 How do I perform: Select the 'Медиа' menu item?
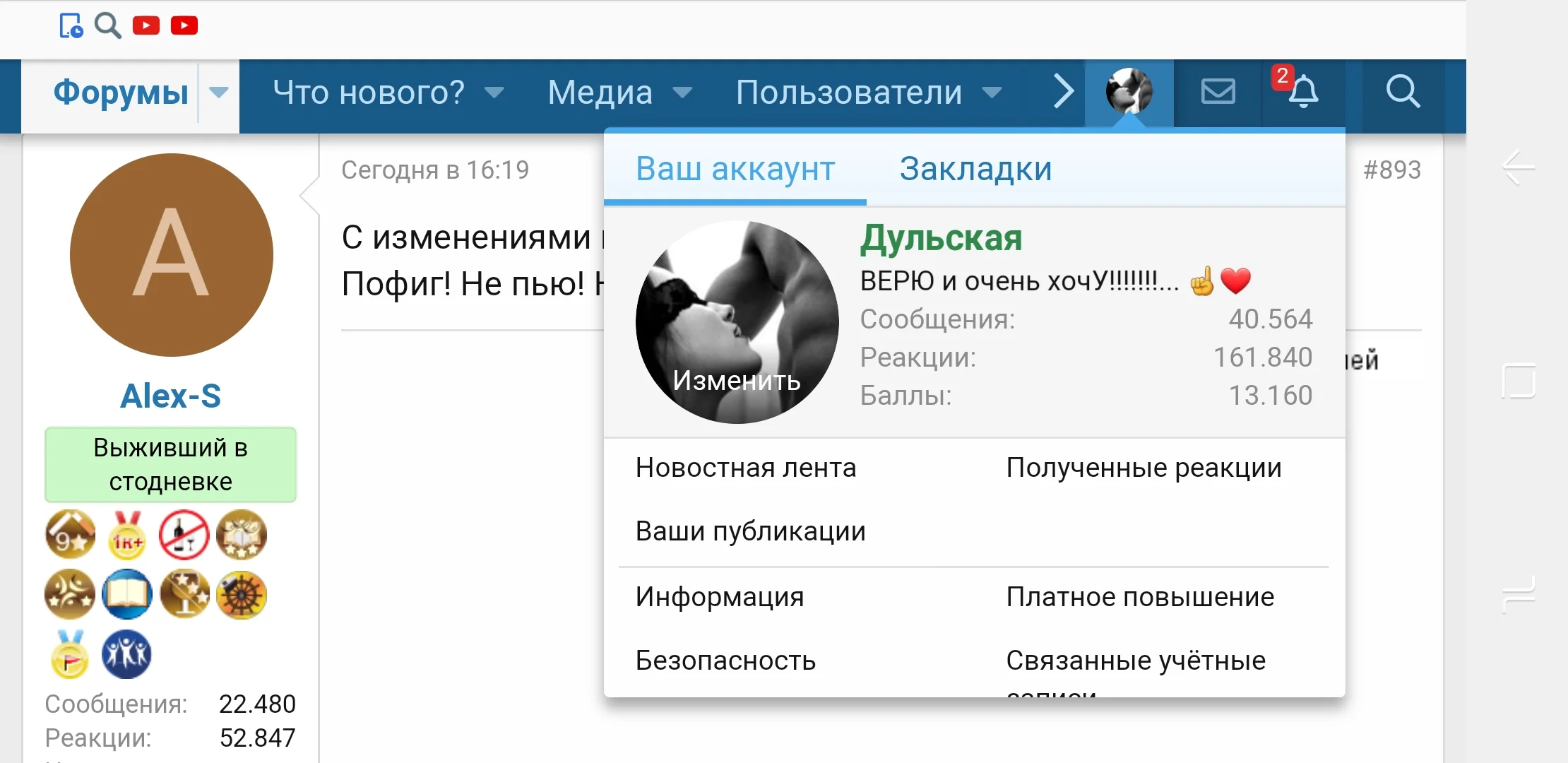click(600, 92)
